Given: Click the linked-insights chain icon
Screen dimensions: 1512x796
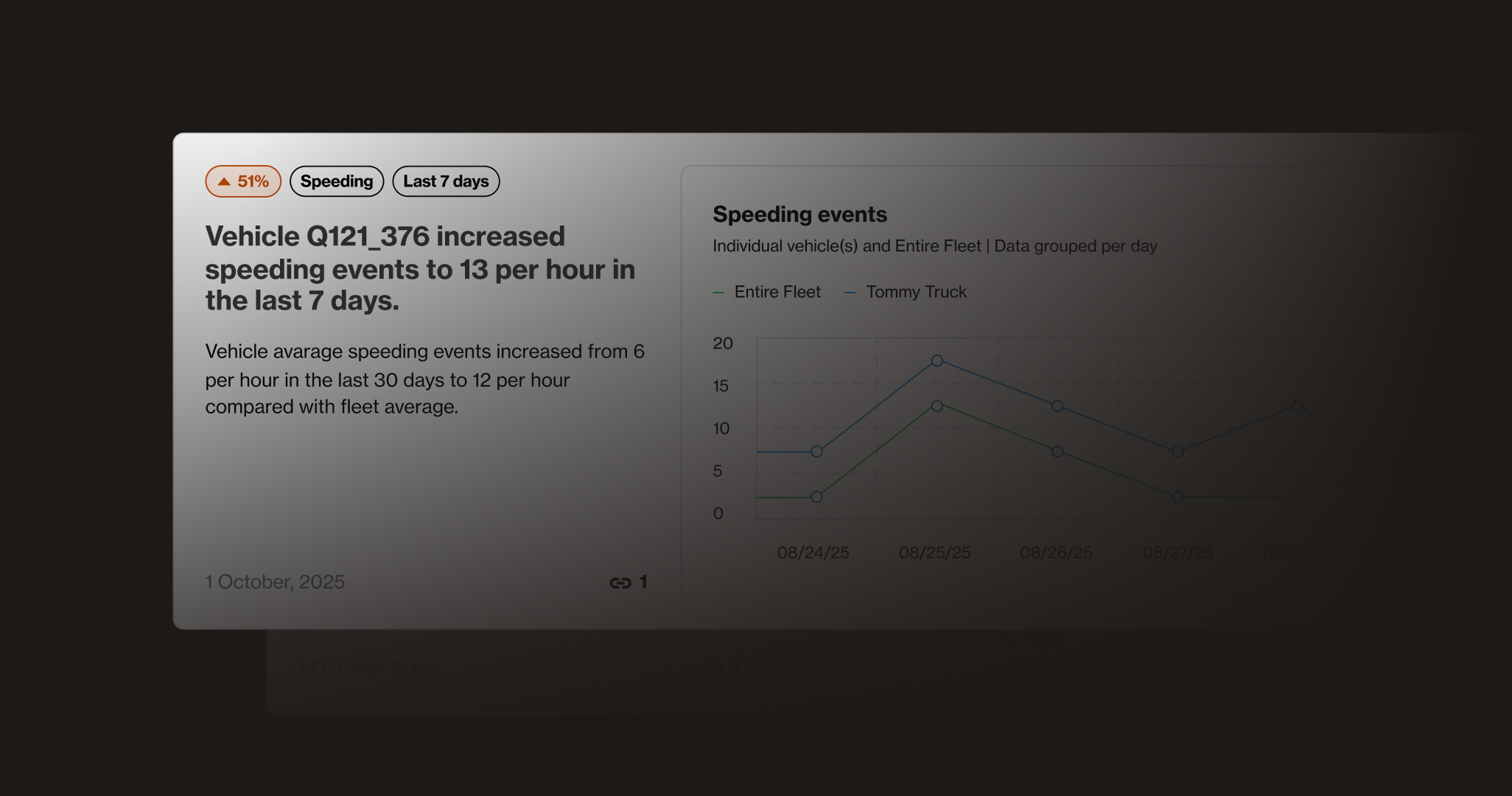Looking at the screenshot, I should coord(619,582).
